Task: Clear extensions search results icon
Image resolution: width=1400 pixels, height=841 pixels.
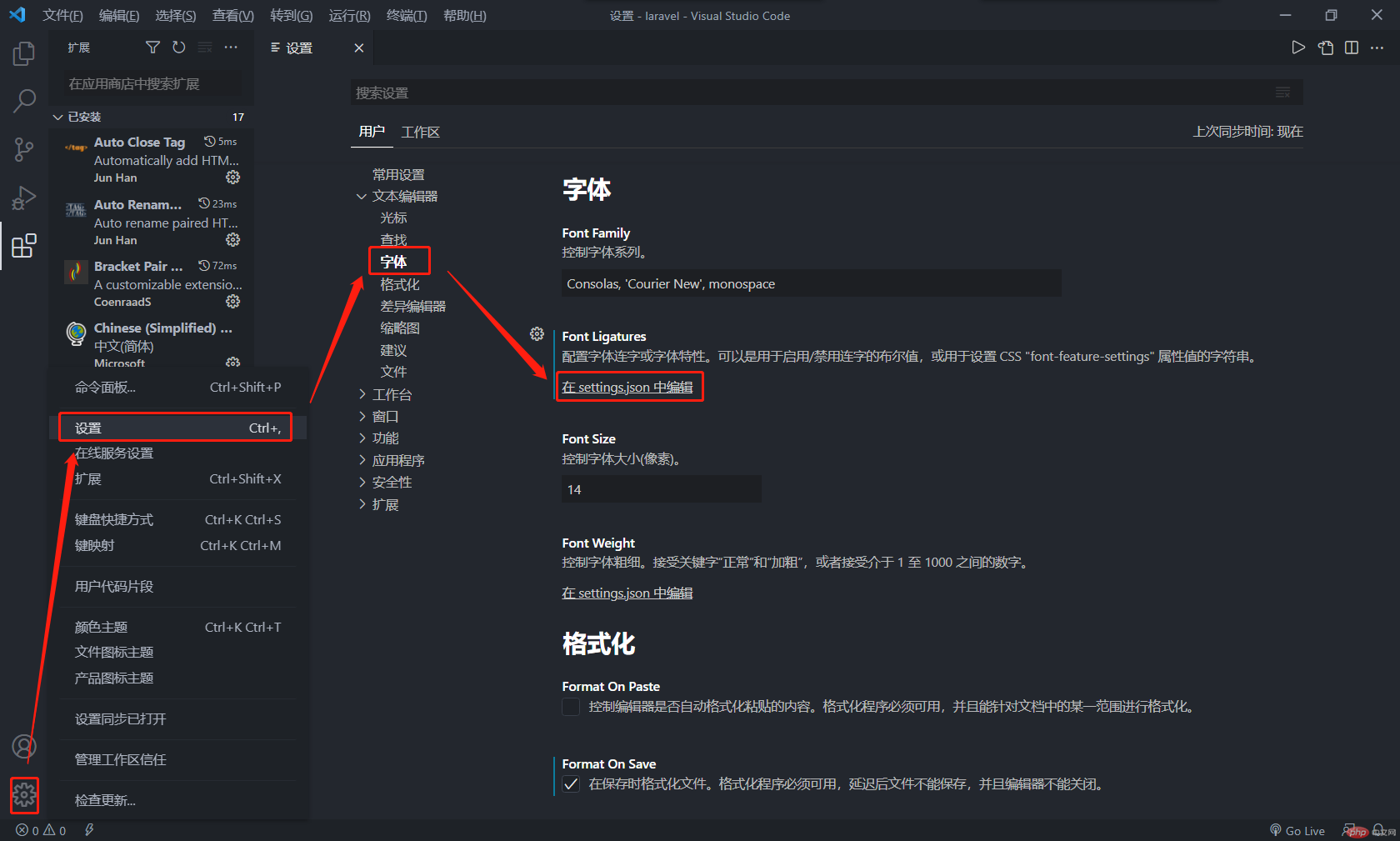Action: tap(205, 48)
